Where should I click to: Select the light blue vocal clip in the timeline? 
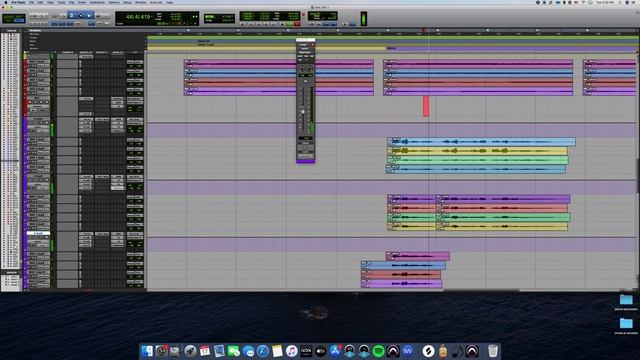coord(481,142)
